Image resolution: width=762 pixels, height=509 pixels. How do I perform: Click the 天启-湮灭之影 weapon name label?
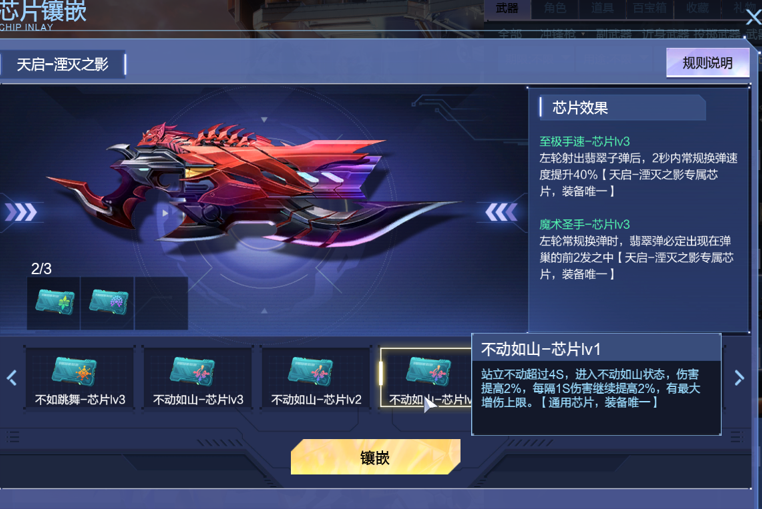[63, 64]
